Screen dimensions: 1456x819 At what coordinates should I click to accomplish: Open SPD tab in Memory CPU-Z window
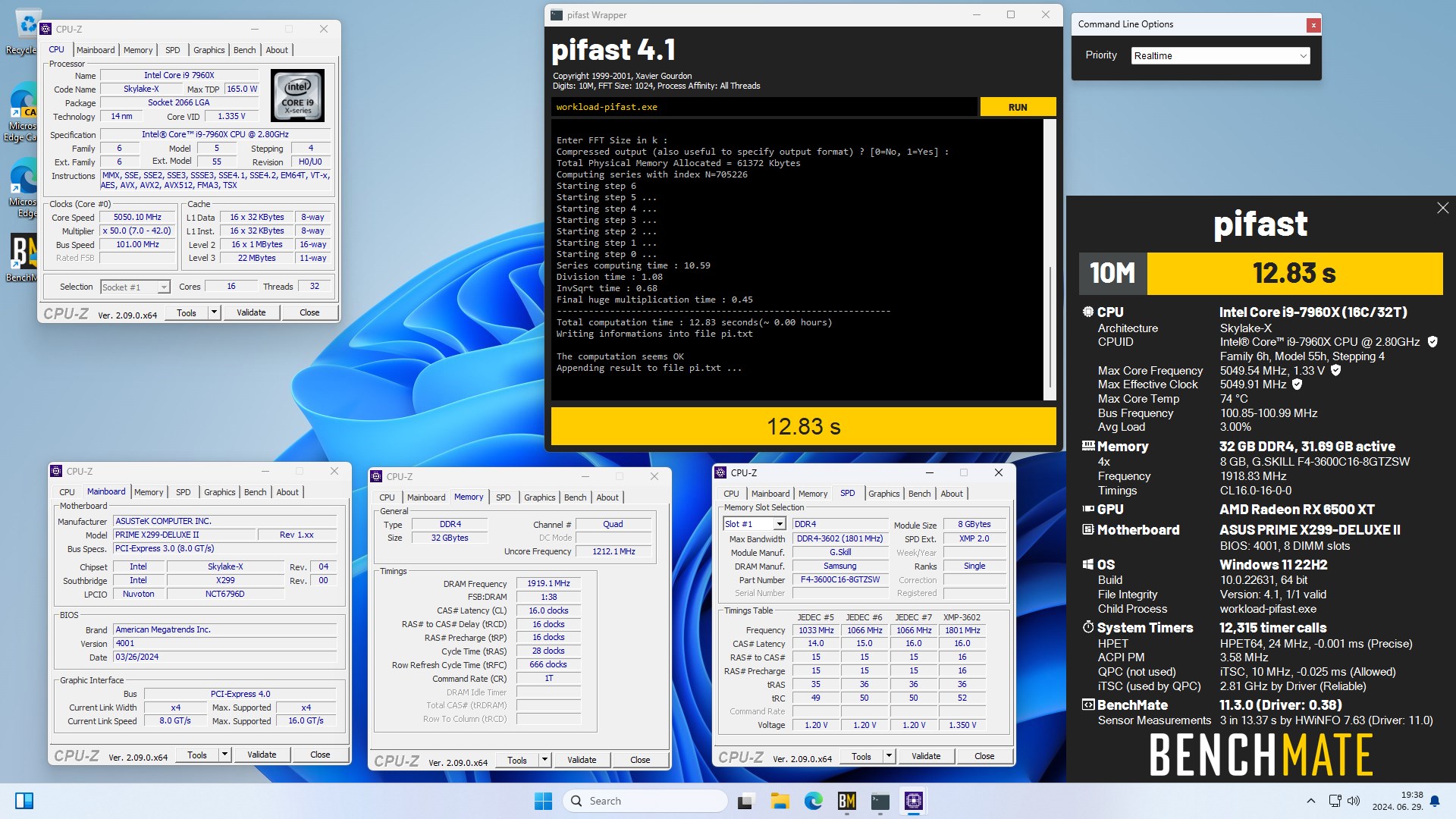[x=504, y=497]
